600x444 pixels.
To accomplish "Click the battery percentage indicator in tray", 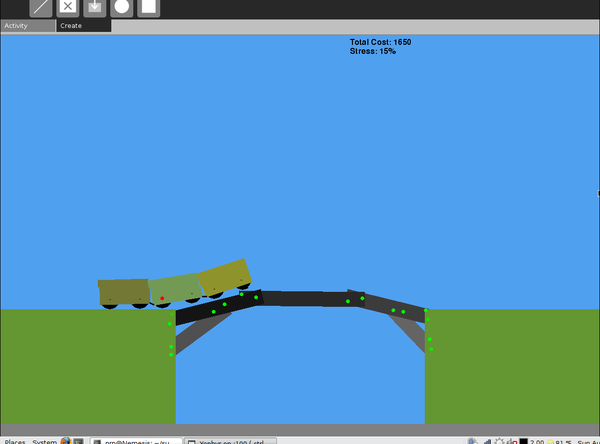I will [563, 441].
